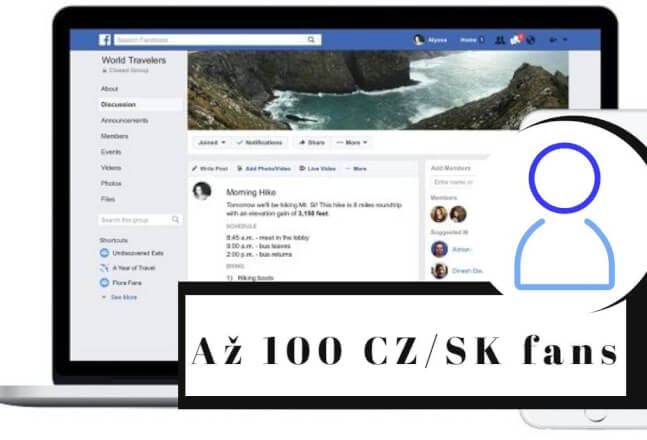Click the Dinesh suggested member name
647x440 pixels.
click(x=468, y=271)
